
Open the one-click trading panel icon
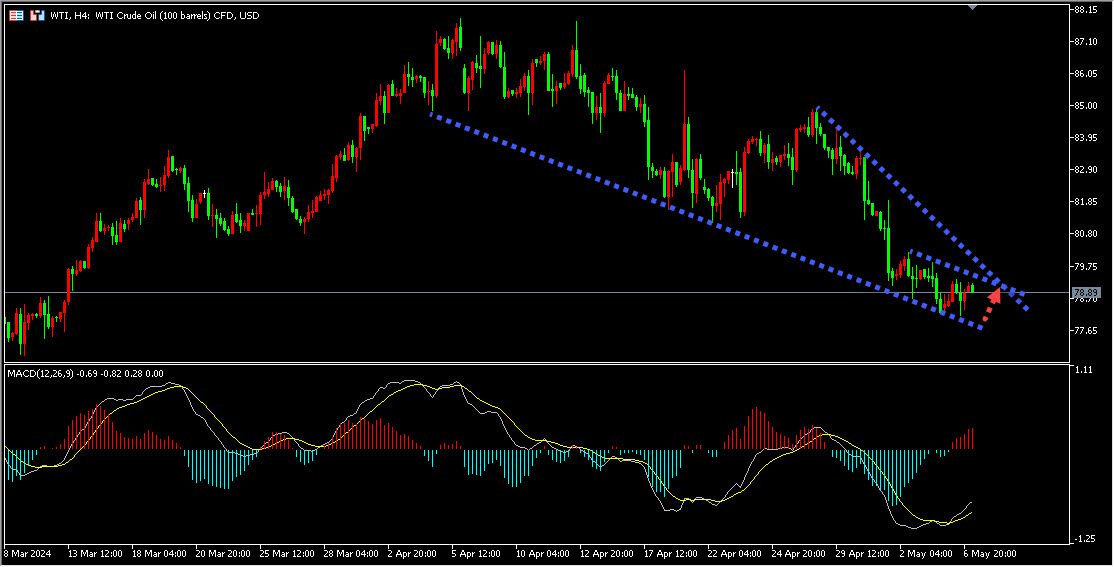17,15
